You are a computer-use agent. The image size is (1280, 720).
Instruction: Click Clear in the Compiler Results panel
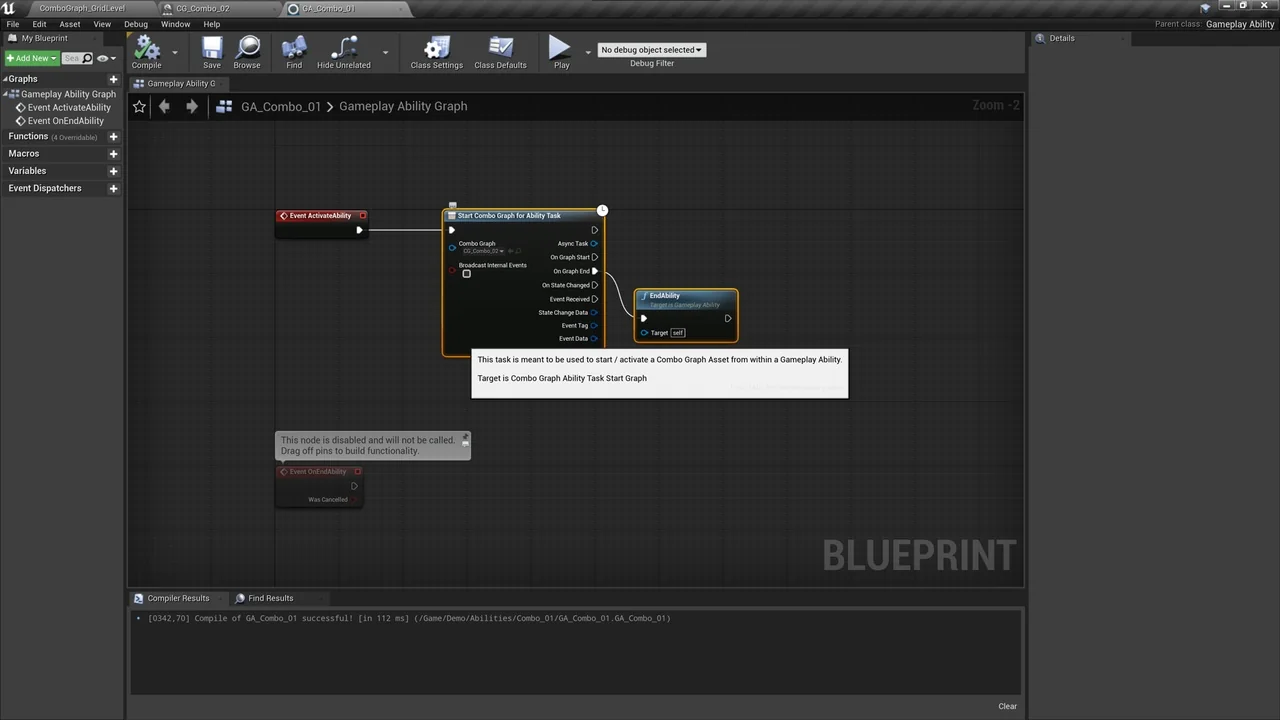pyautogui.click(x=1007, y=706)
